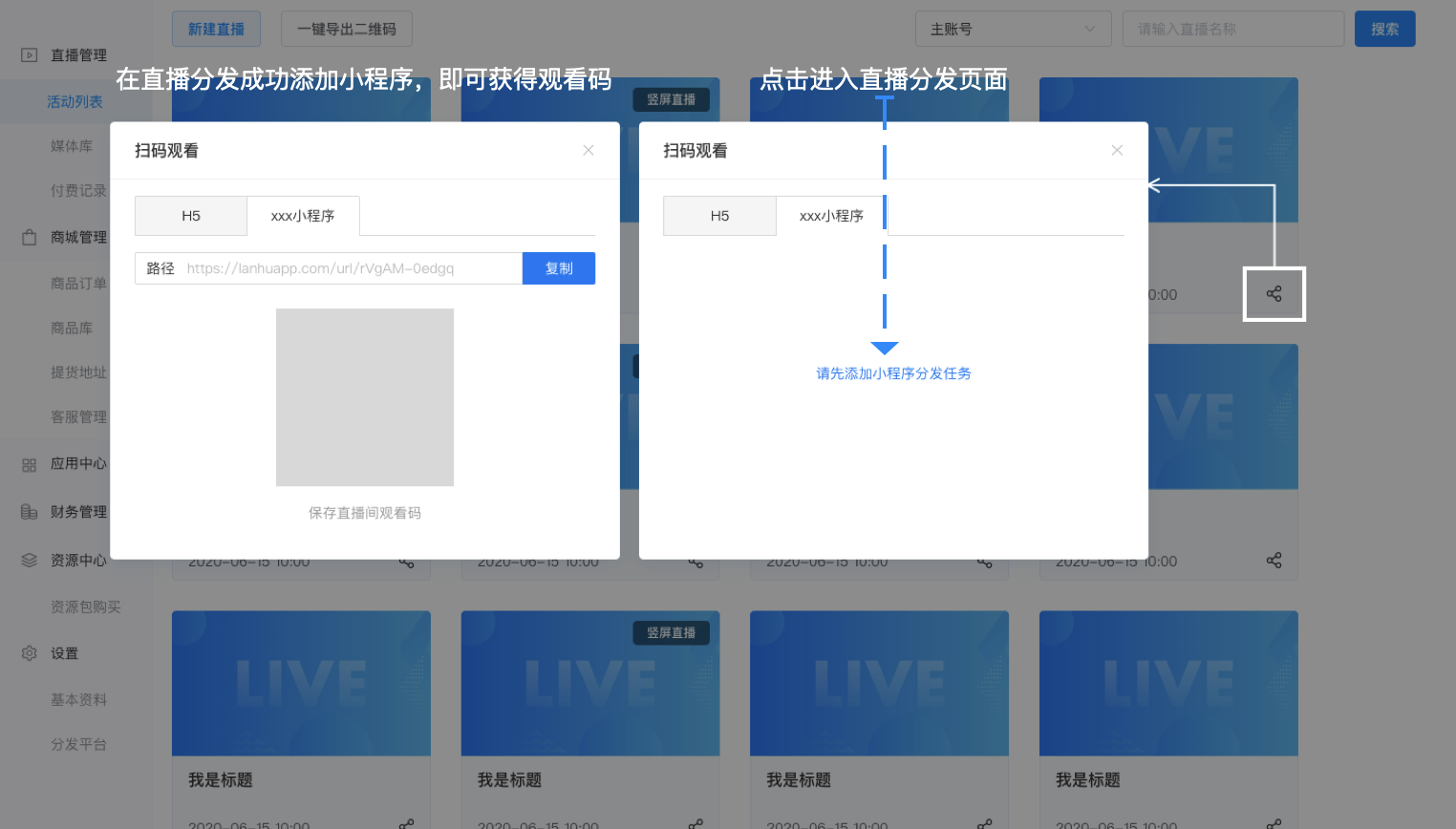Screen dimensions: 1456x829
Task: Click the 直播管理 sidebar icon
Action: 30,55
